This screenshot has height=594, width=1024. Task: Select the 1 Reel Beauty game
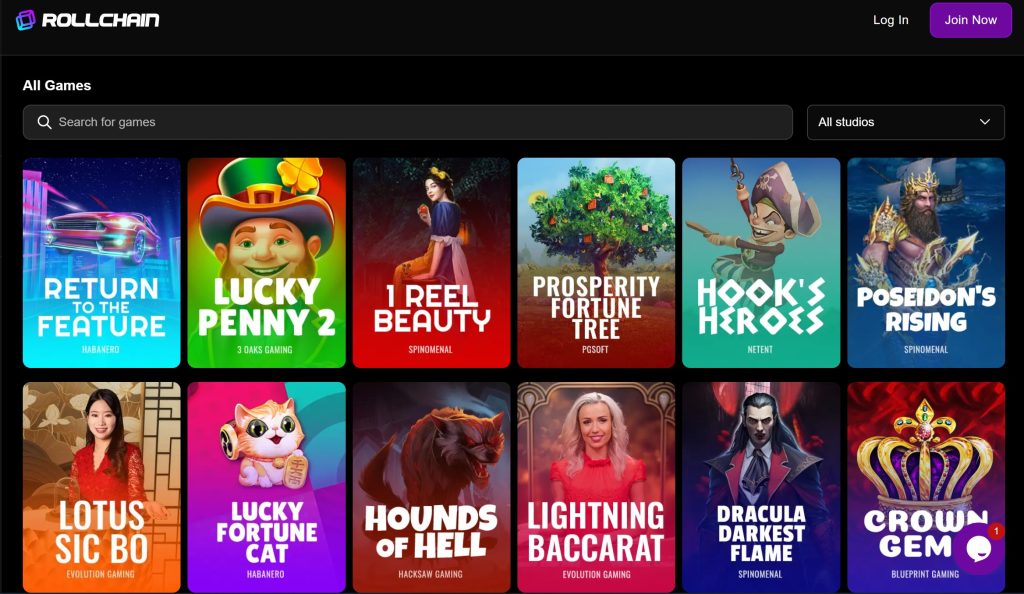[x=431, y=262]
